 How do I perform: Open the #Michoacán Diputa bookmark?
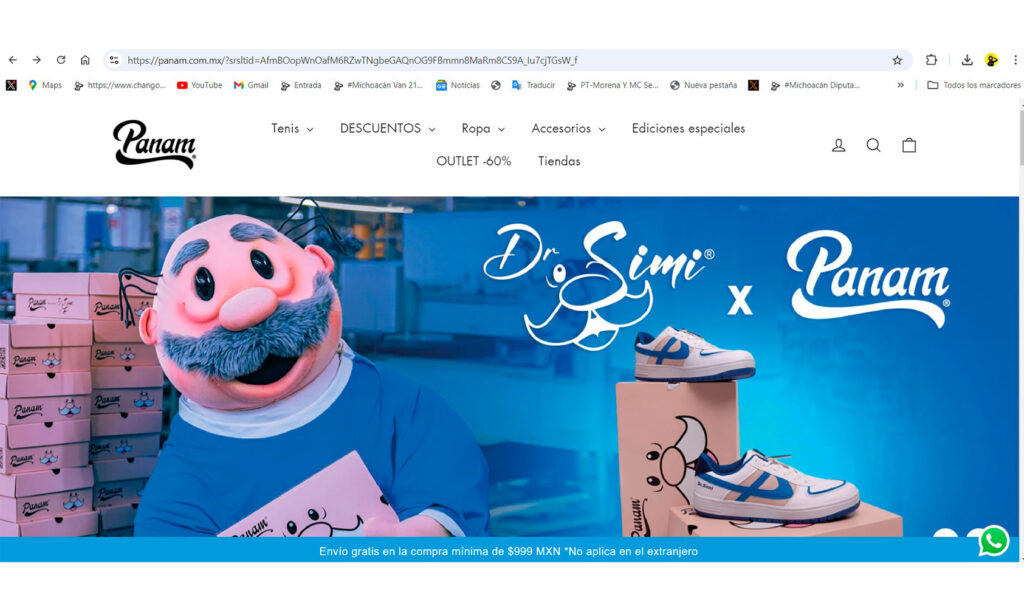[x=815, y=85]
